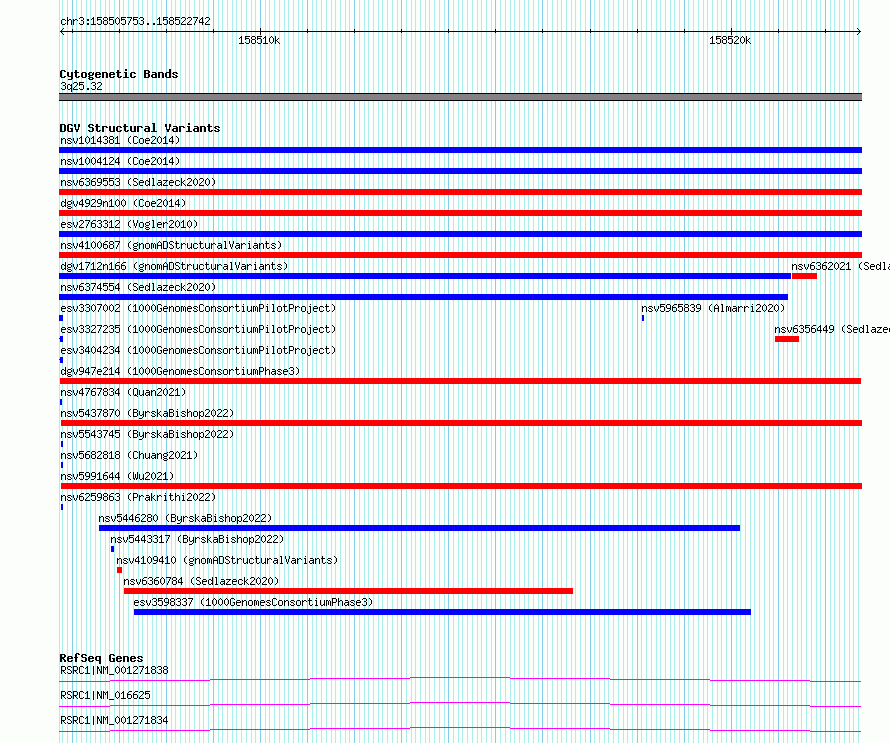Click the nsv5965839 (Almarri2020) label
This screenshot has height=743, width=890.
click(713, 308)
